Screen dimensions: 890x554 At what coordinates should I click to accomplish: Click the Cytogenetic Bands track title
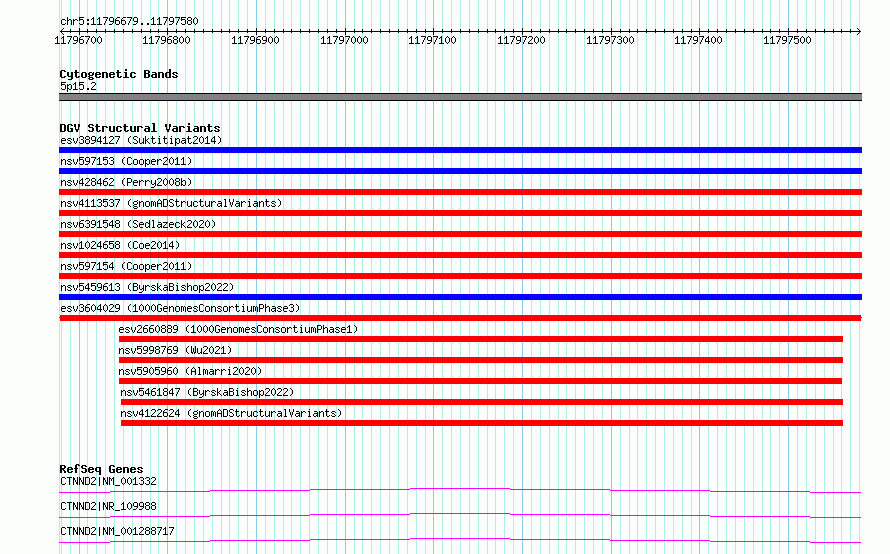click(119, 74)
